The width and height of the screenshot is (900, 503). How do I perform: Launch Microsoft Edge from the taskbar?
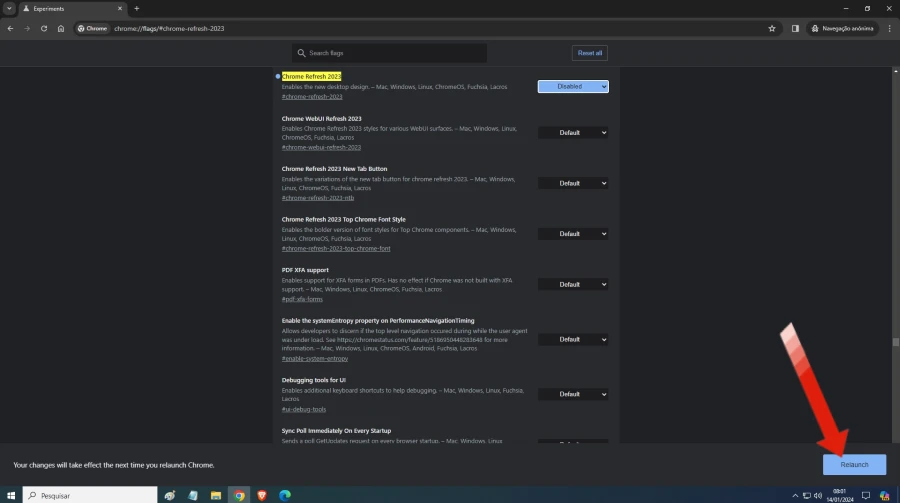(x=285, y=495)
